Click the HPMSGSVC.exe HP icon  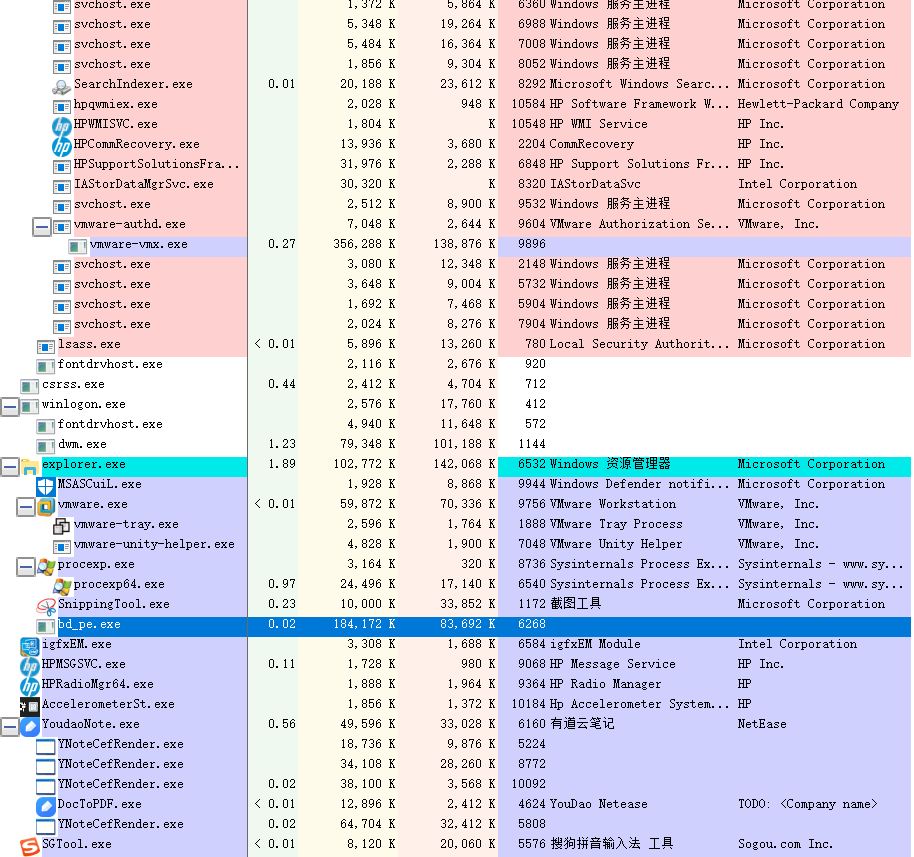click(29, 666)
